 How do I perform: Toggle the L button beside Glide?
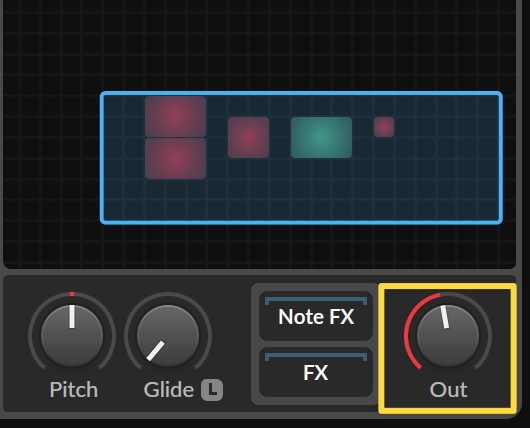[212, 390]
